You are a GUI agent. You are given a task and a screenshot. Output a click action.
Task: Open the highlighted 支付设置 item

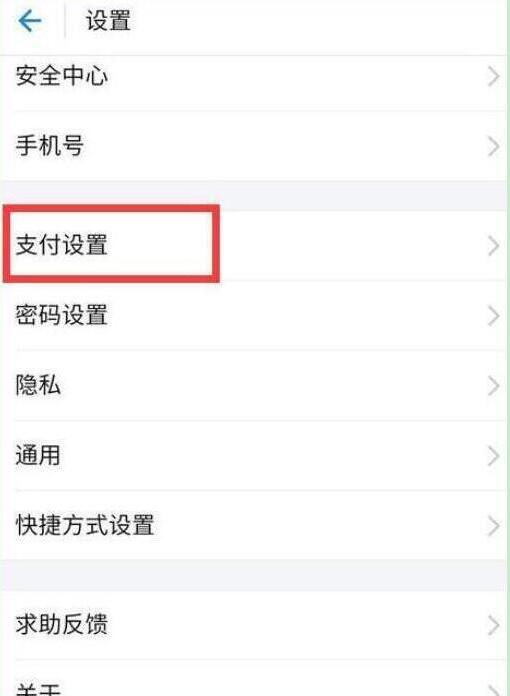pos(253,245)
